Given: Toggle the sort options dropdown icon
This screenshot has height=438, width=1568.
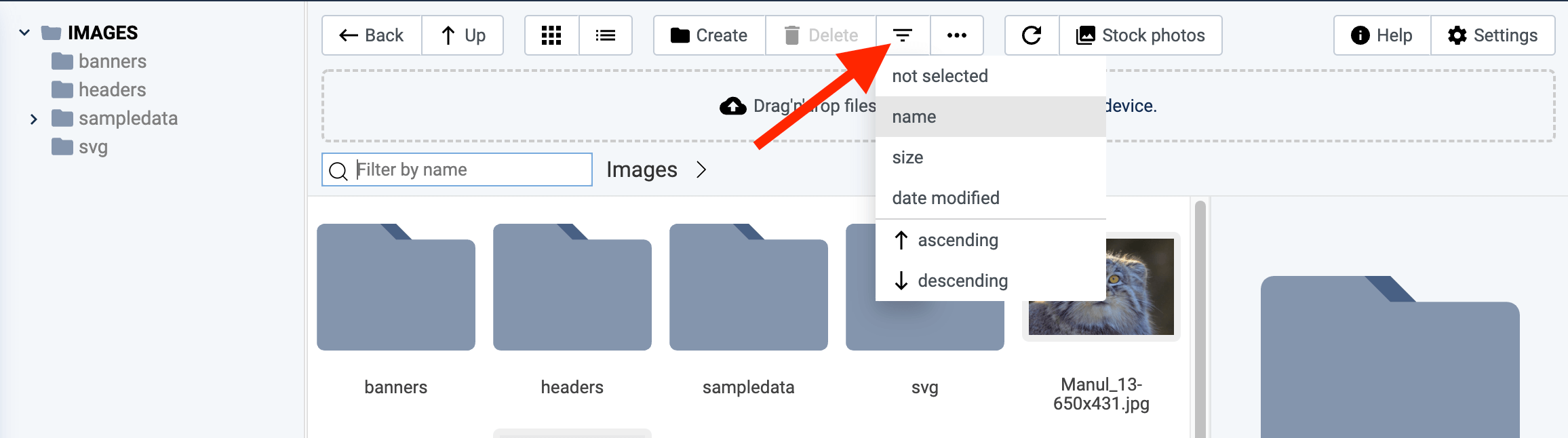Looking at the screenshot, I should coord(903,35).
